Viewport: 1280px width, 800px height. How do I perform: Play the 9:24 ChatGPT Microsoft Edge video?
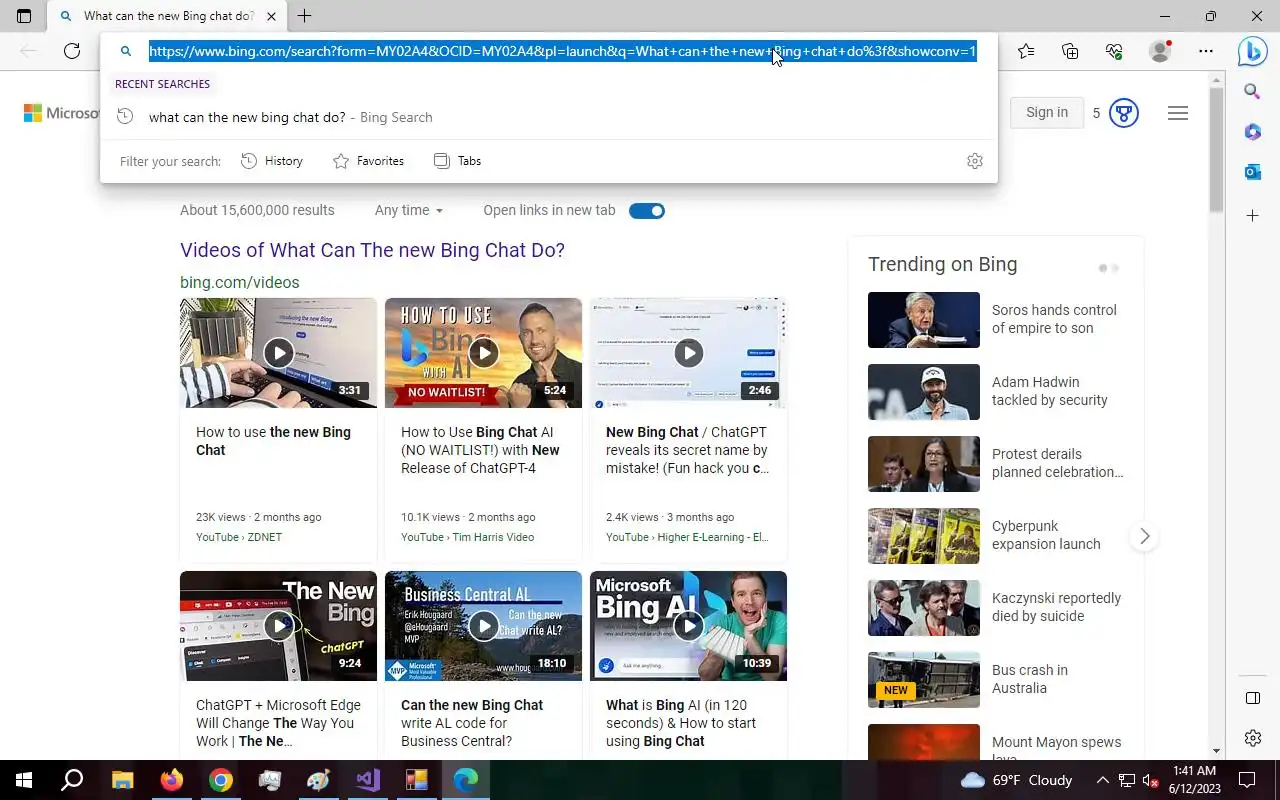(278, 626)
